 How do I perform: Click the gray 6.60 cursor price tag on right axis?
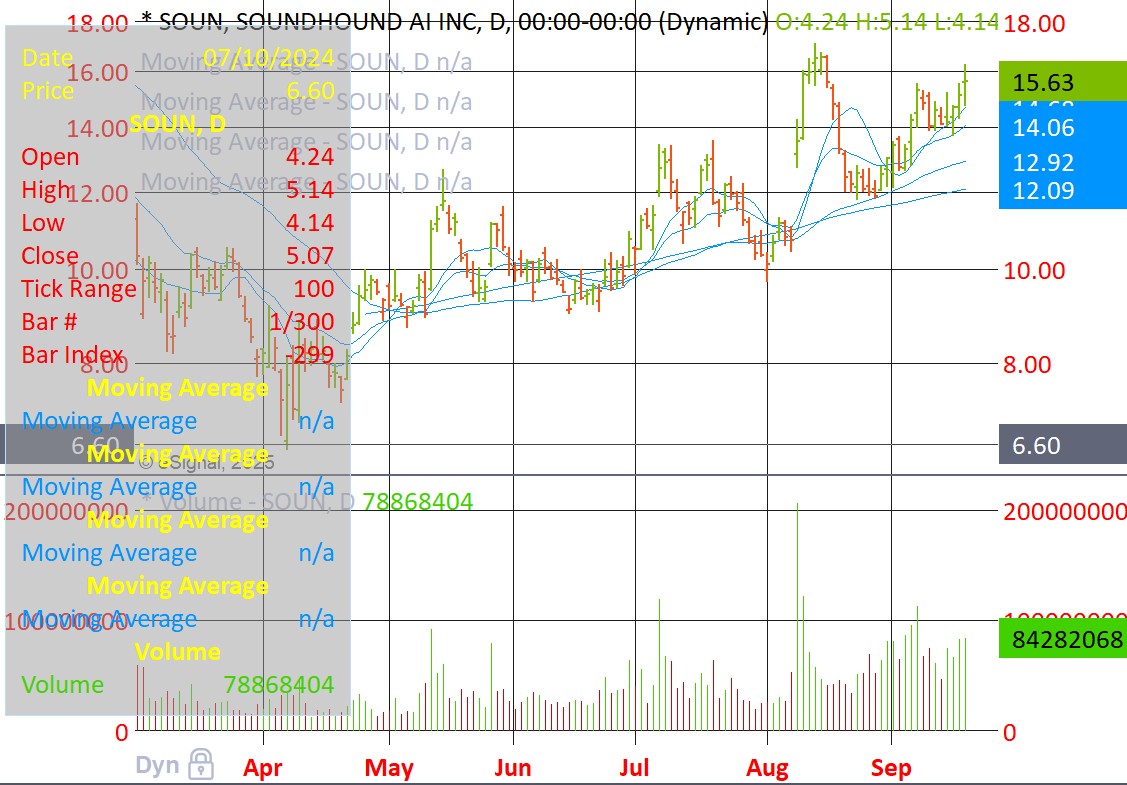click(x=1062, y=445)
